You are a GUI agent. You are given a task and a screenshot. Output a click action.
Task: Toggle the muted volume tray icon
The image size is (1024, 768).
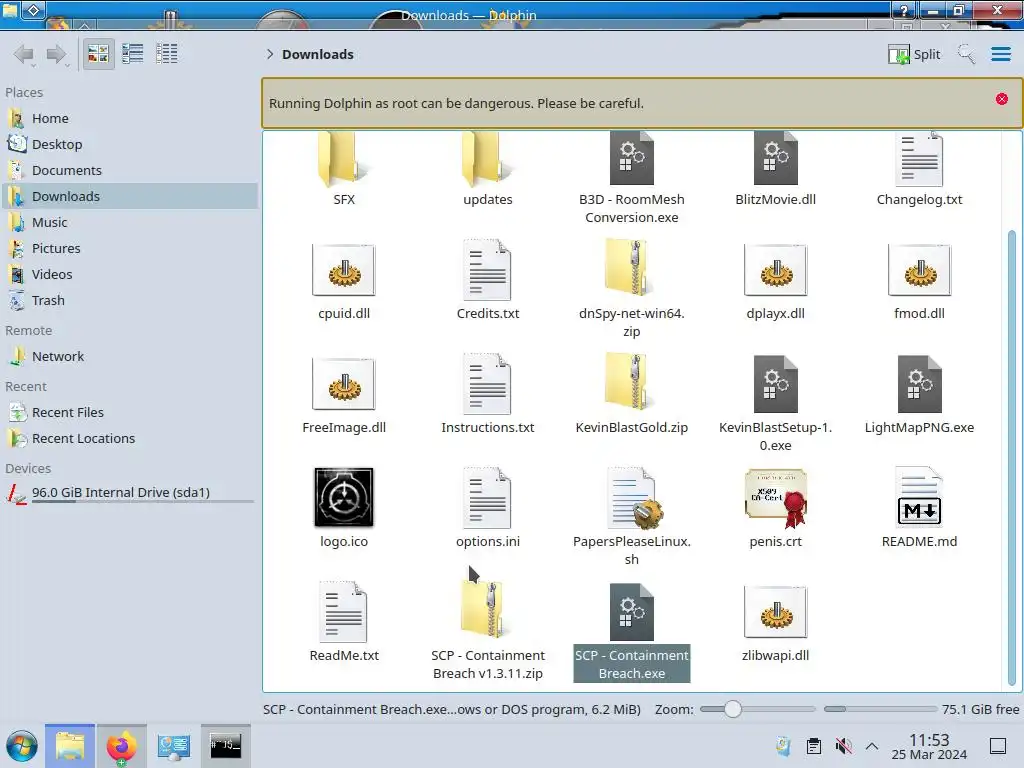pyautogui.click(x=843, y=746)
